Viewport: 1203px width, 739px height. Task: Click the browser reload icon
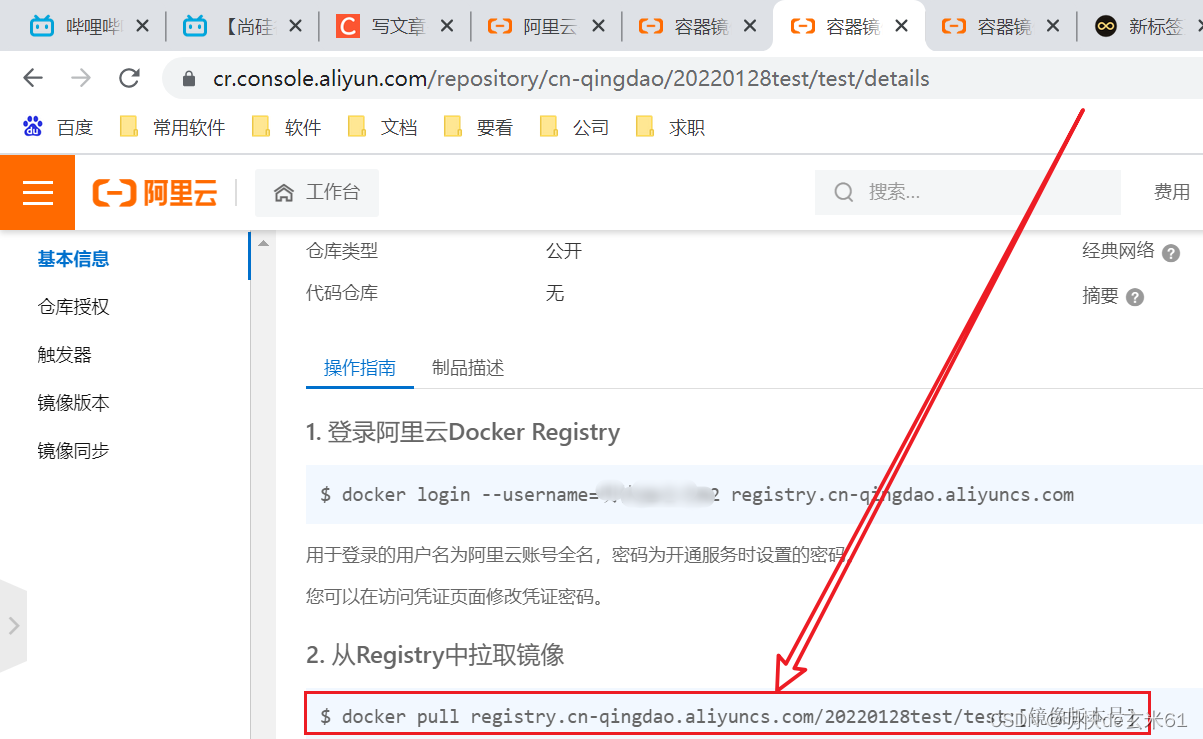point(129,78)
